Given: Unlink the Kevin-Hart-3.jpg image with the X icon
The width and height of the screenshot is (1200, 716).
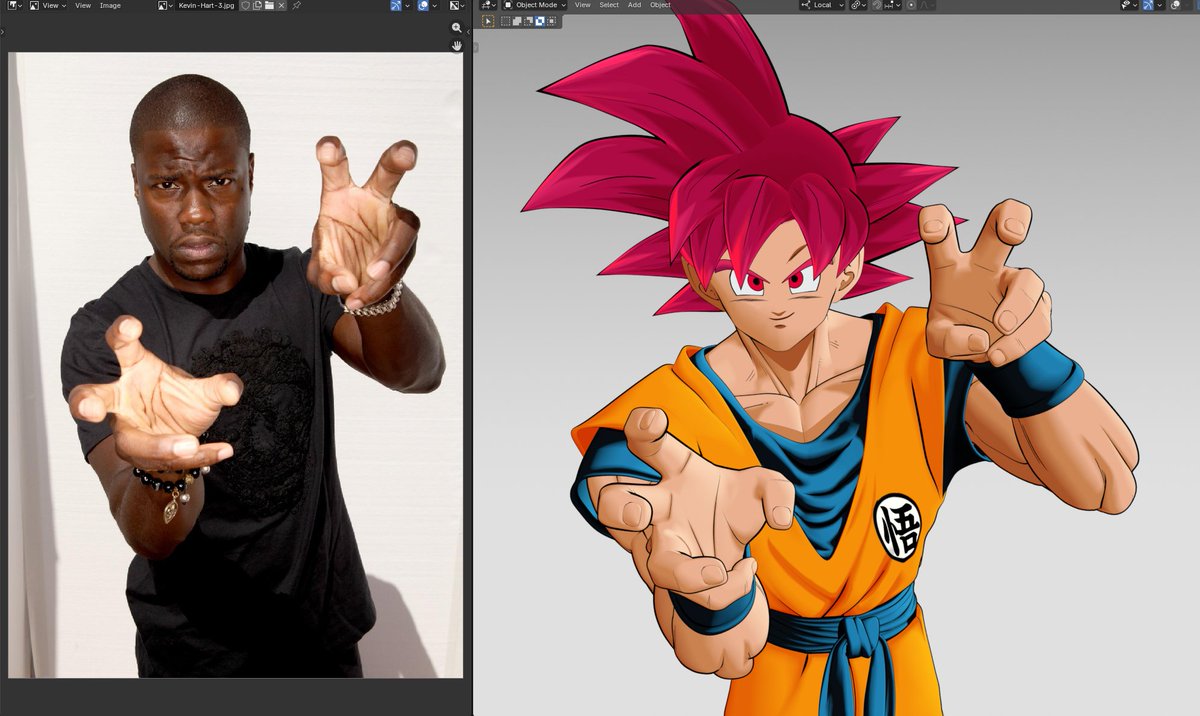Looking at the screenshot, I should tap(281, 5).
